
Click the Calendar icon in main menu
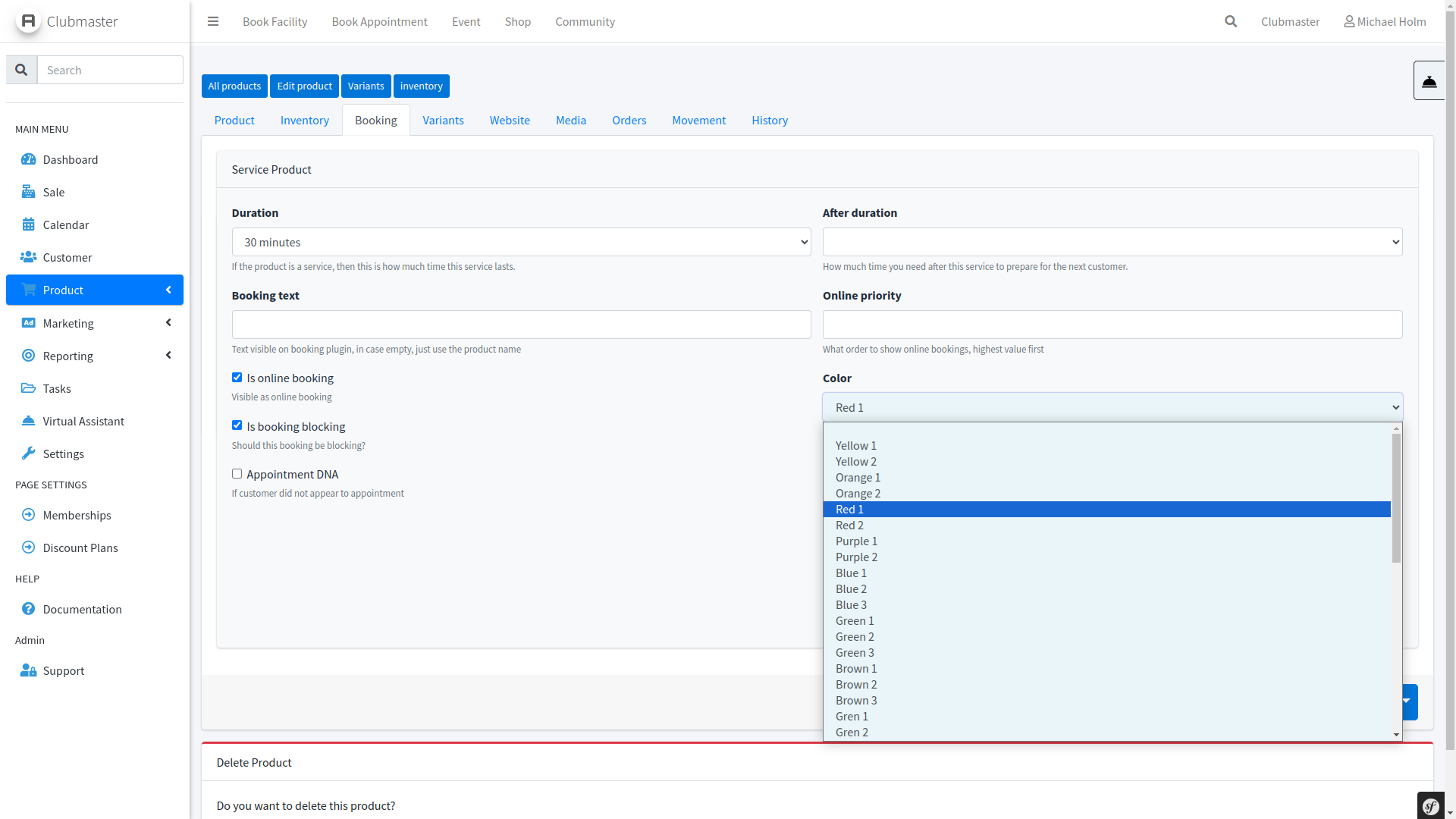pyautogui.click(x=28, y=224)
